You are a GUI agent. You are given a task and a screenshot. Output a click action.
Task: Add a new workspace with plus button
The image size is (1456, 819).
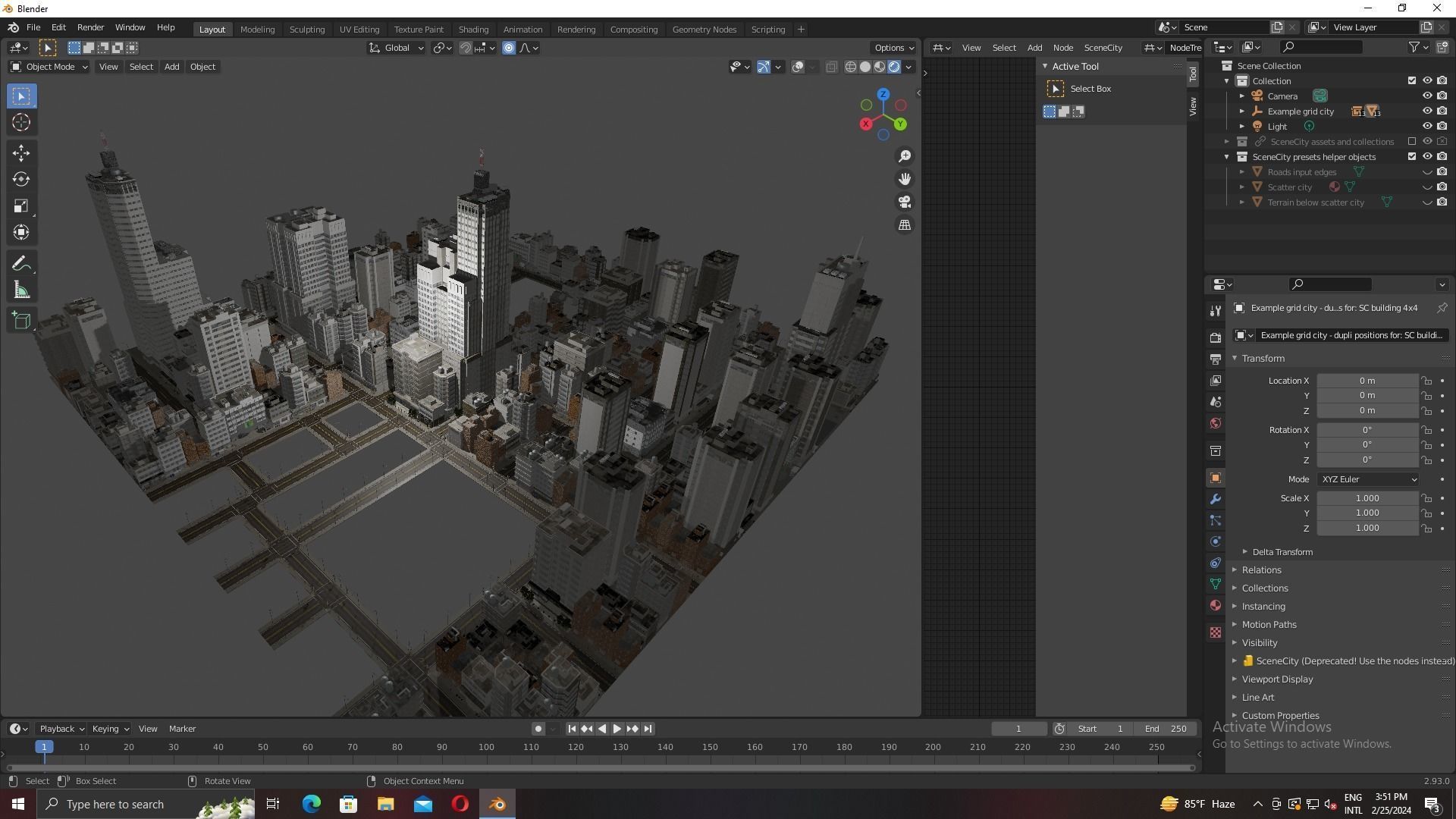(x=800, y=30)
